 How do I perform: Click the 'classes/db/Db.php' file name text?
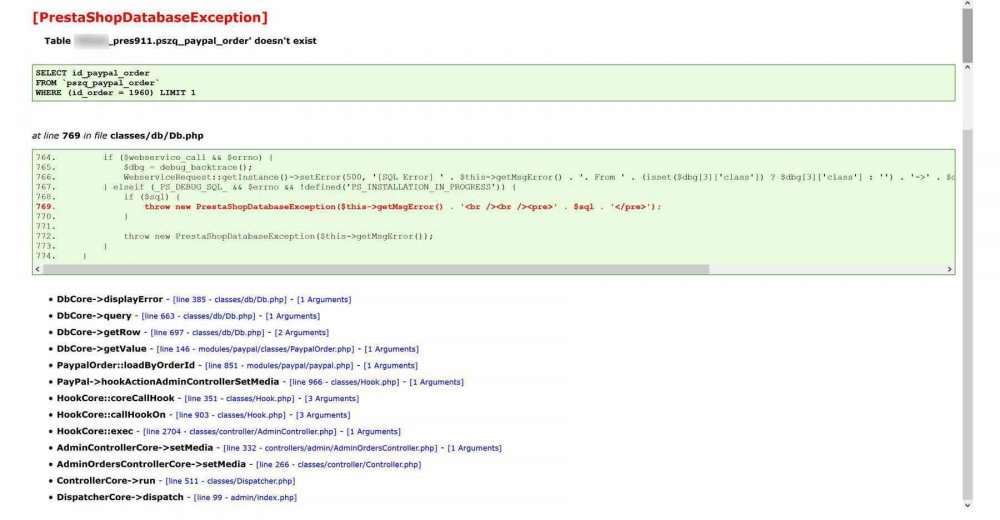coord(157,136)
